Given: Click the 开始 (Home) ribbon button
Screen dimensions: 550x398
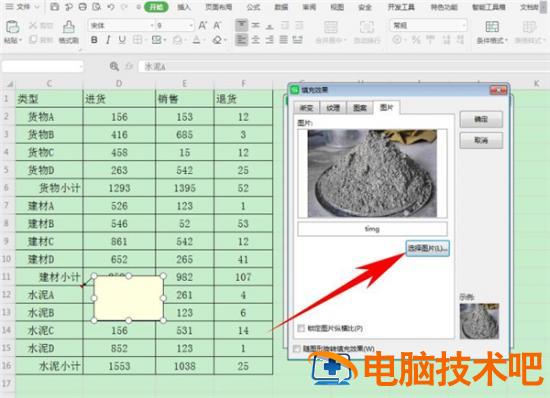Looking at the screenshot, I should [x=156, y=7].
